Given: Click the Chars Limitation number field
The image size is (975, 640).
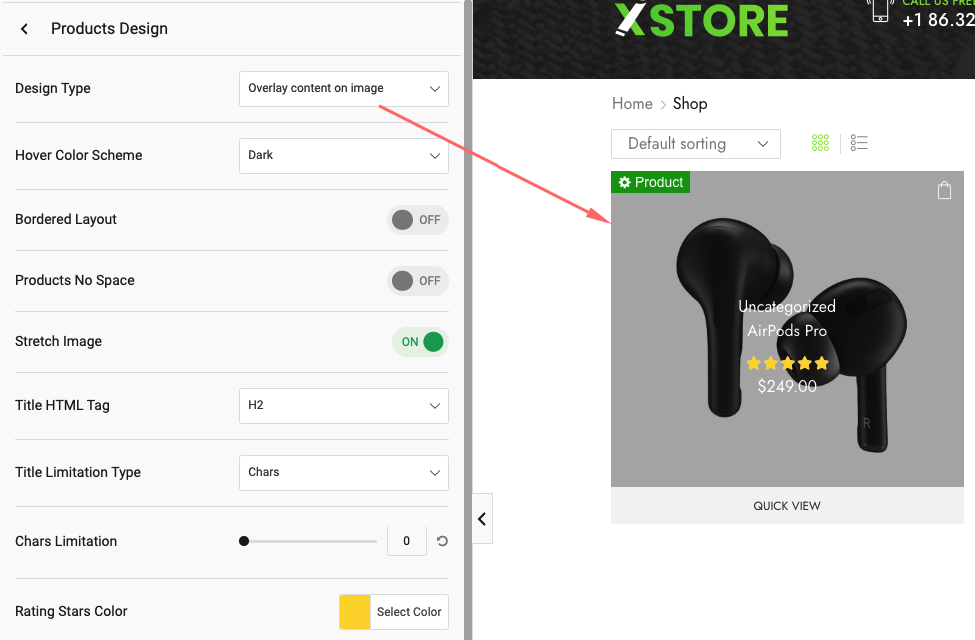Looking at the screenshot, I should point(407,540).
